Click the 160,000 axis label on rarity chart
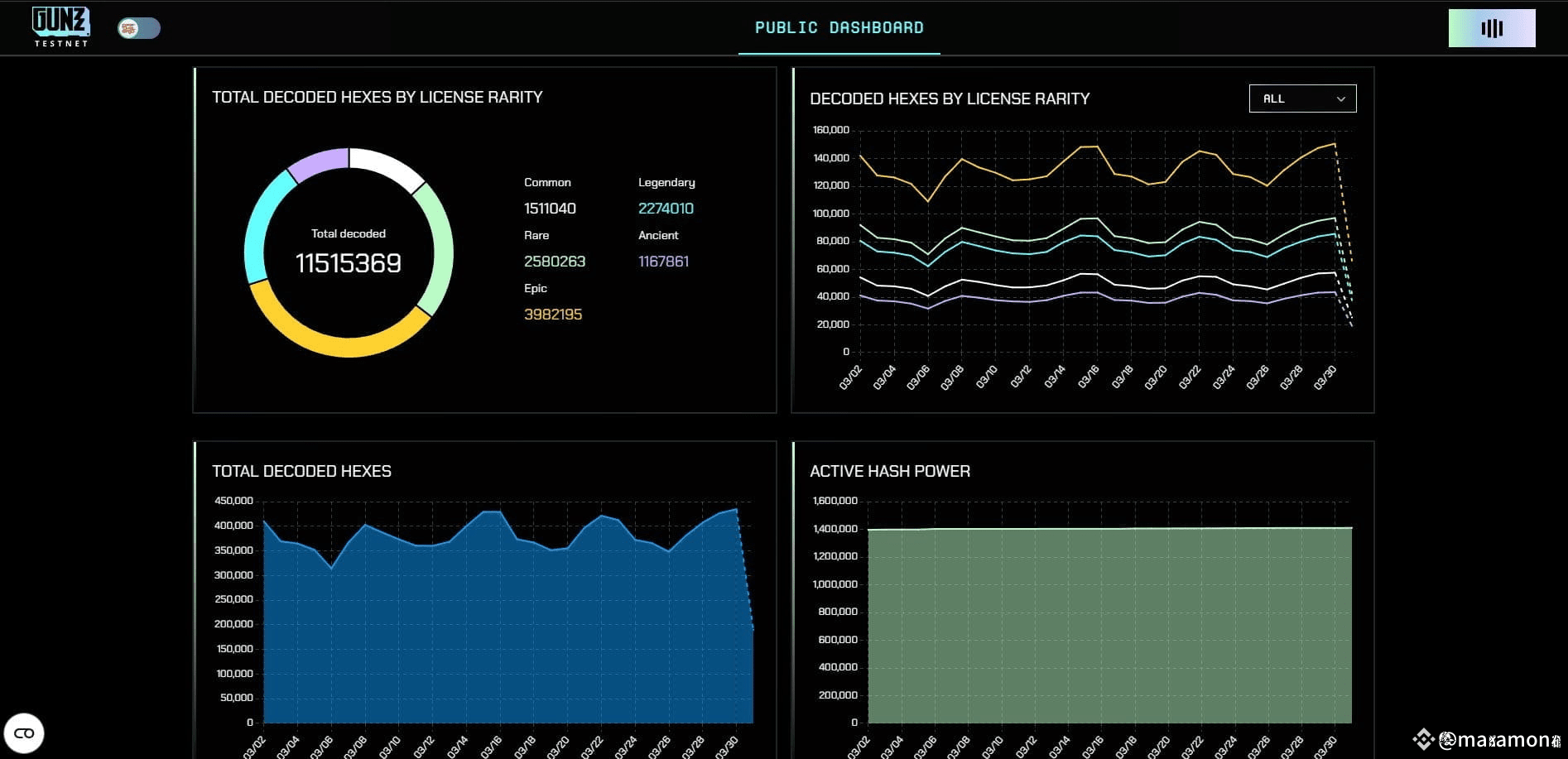The height and width of the screenshot is (759, 1568). 831,130
